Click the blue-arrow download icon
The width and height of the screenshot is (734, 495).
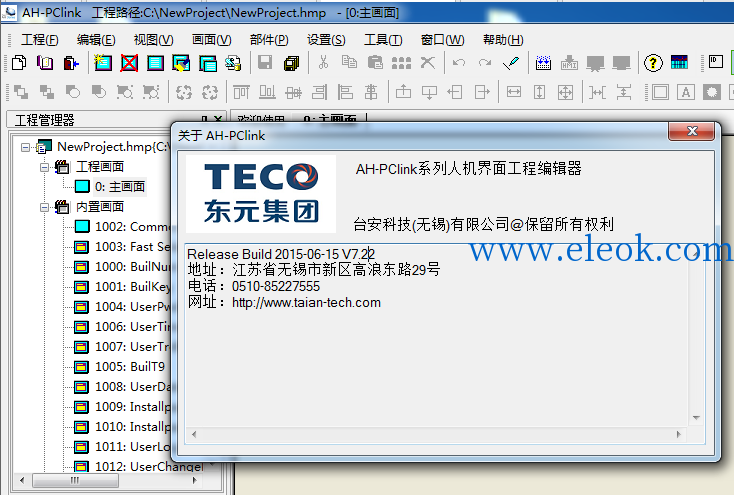click(x=543, y=63)
